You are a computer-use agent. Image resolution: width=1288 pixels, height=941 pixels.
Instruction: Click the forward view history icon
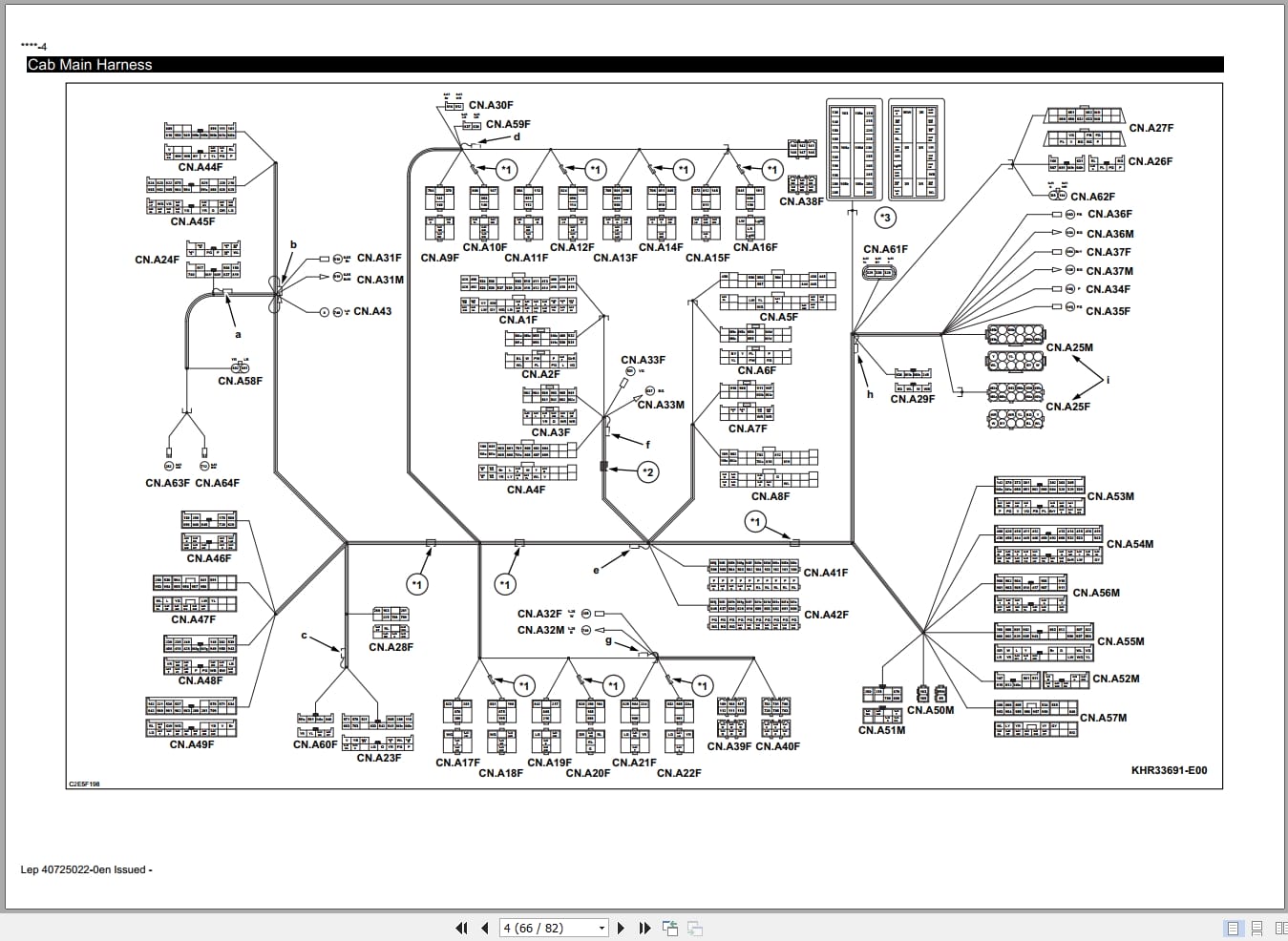tap(694, 928)
